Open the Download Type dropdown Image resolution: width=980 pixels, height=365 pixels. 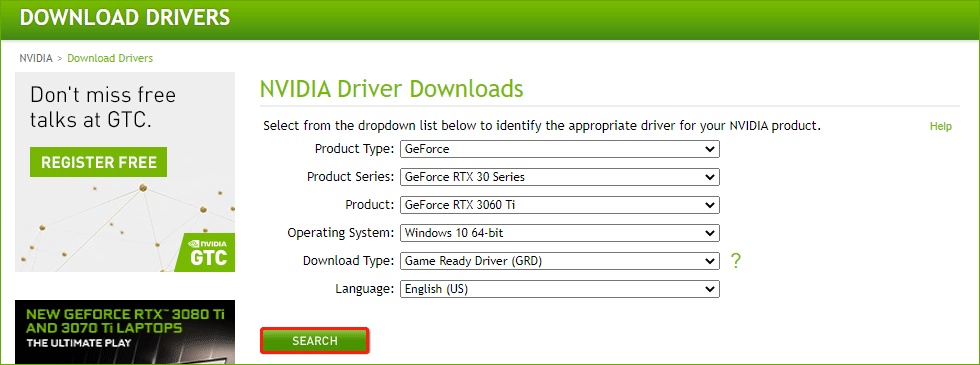click(x=560, y=261)
